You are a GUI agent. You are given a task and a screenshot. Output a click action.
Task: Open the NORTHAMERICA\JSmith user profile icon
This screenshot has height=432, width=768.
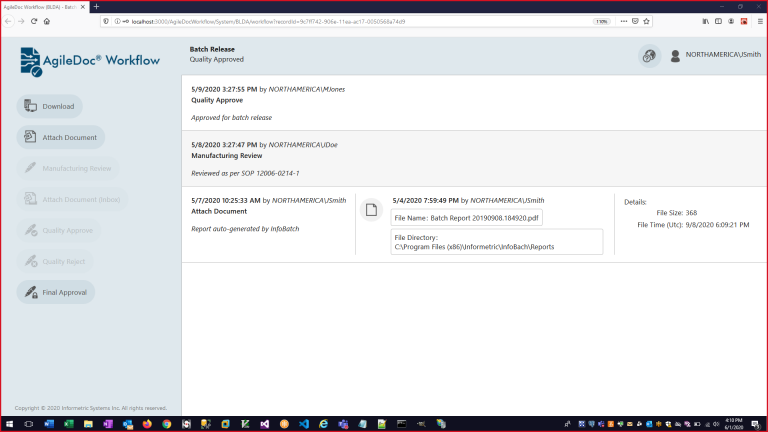676,56
